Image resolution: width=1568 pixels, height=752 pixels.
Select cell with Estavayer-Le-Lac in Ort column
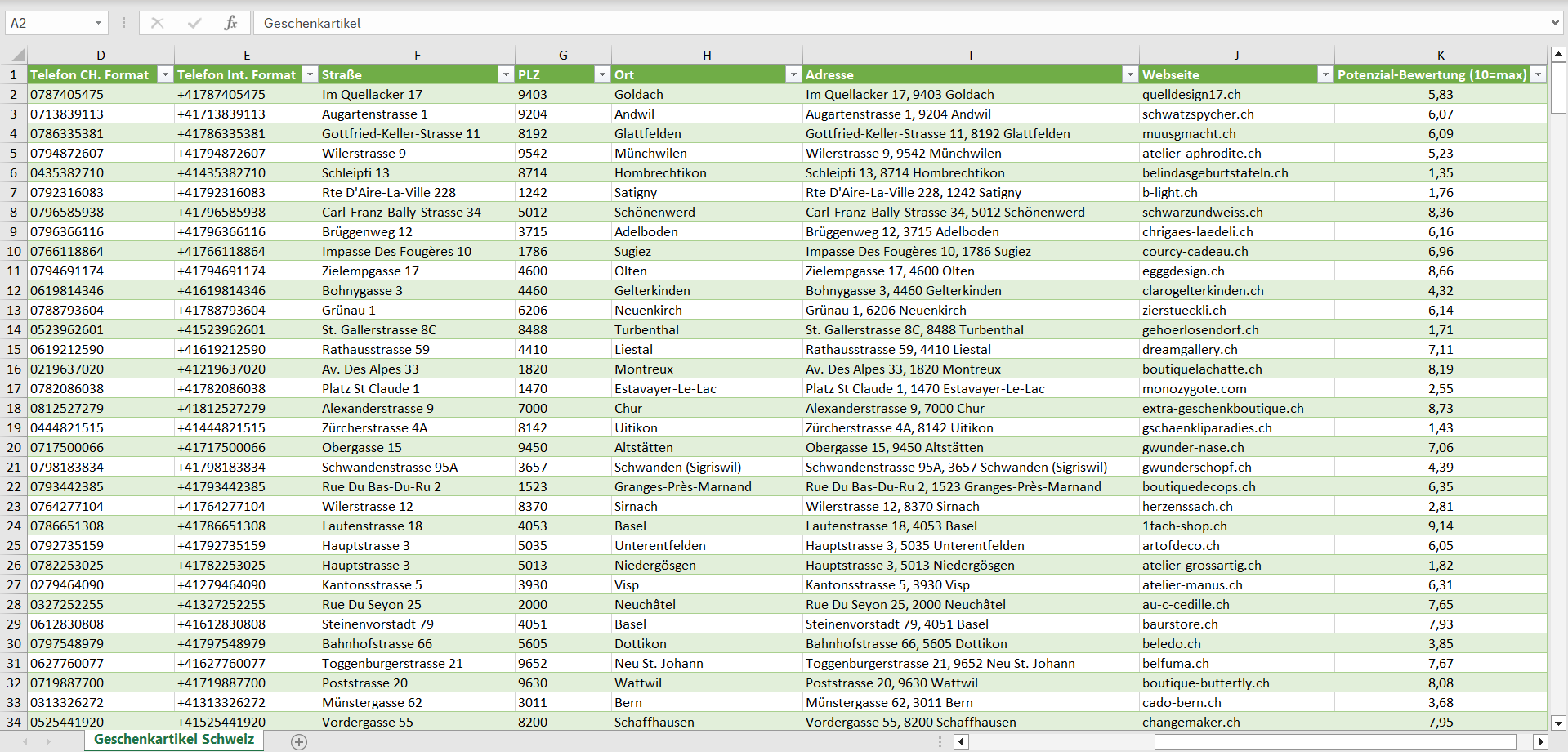(x=707, y=388)
